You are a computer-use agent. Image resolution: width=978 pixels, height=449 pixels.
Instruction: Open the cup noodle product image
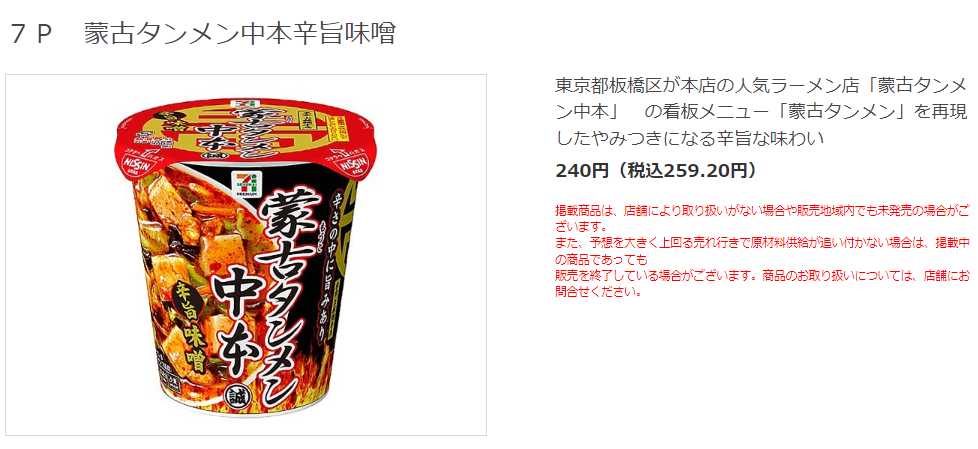coord(246,254)
